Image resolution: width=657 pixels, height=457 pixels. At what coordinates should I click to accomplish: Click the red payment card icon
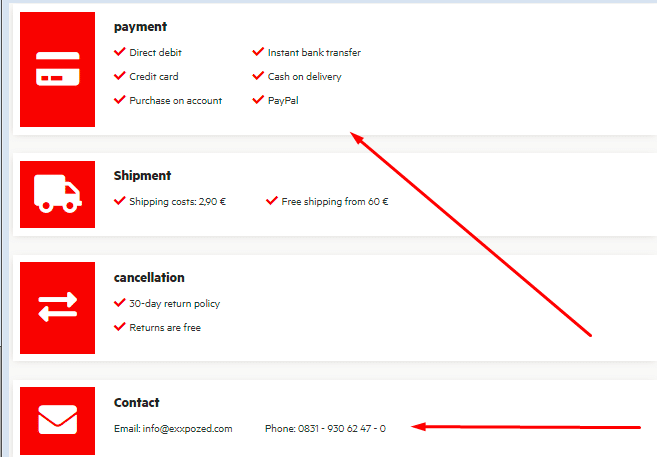pos(57,70)
